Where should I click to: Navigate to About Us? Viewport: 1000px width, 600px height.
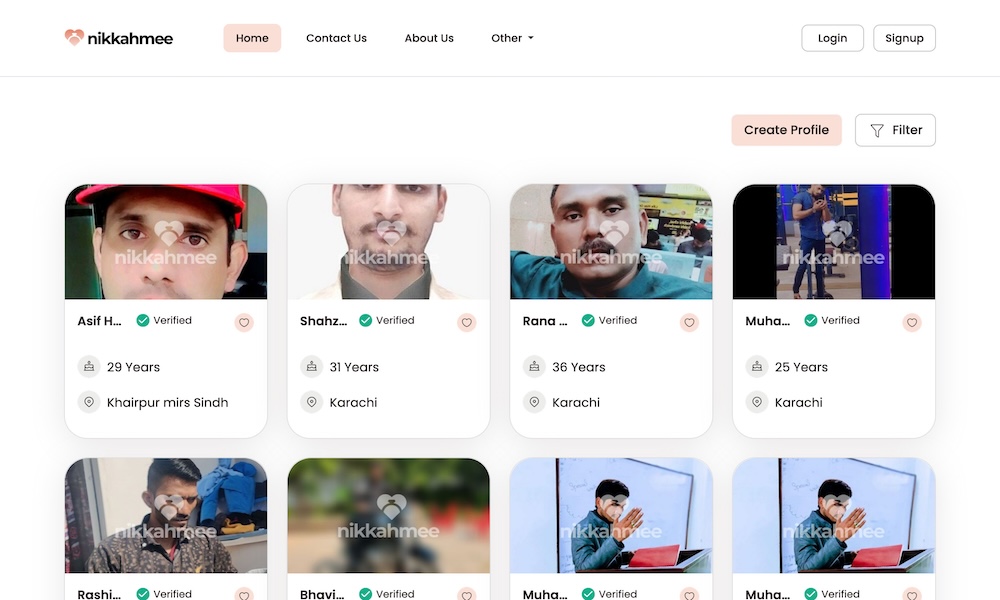pyautogui.click(x=429, y=38)
